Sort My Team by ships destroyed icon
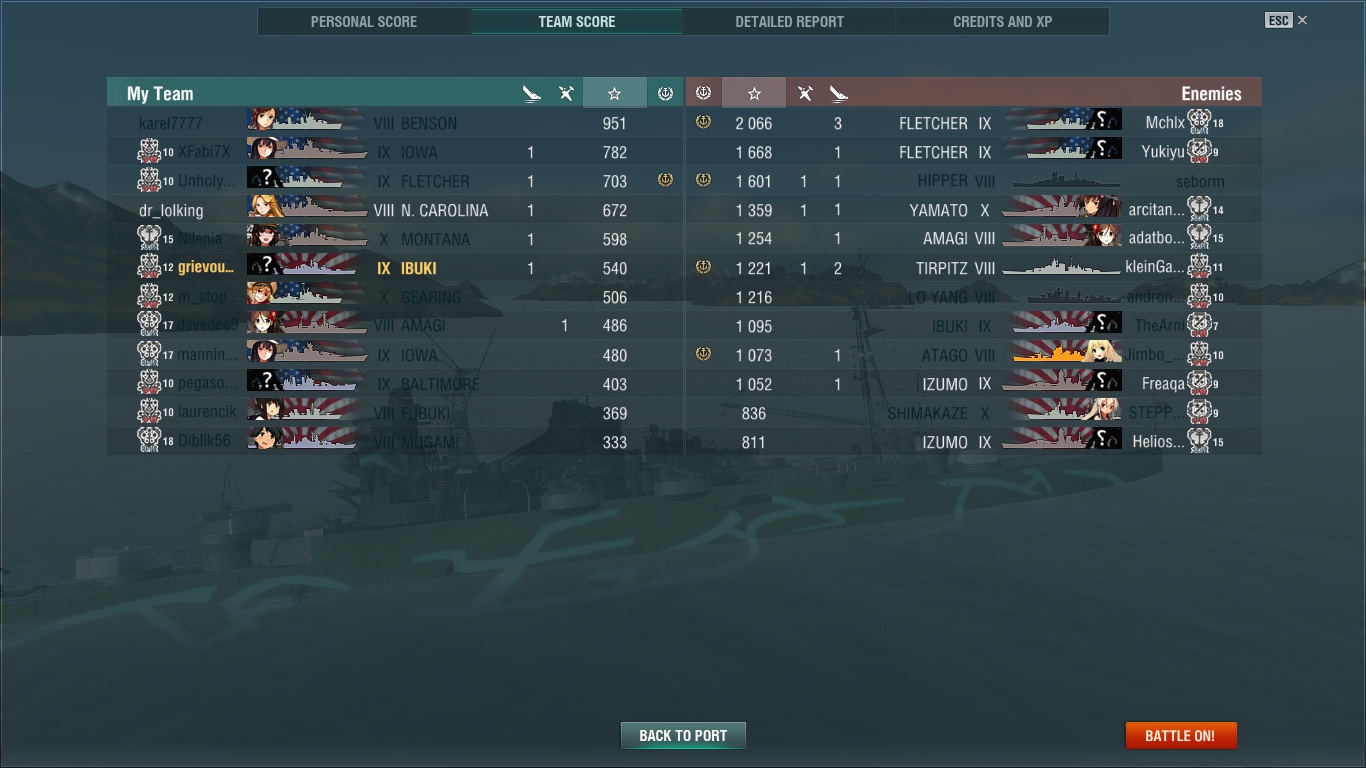The width and height of the screenshot is (1366, 768). [x=531, y=93]
